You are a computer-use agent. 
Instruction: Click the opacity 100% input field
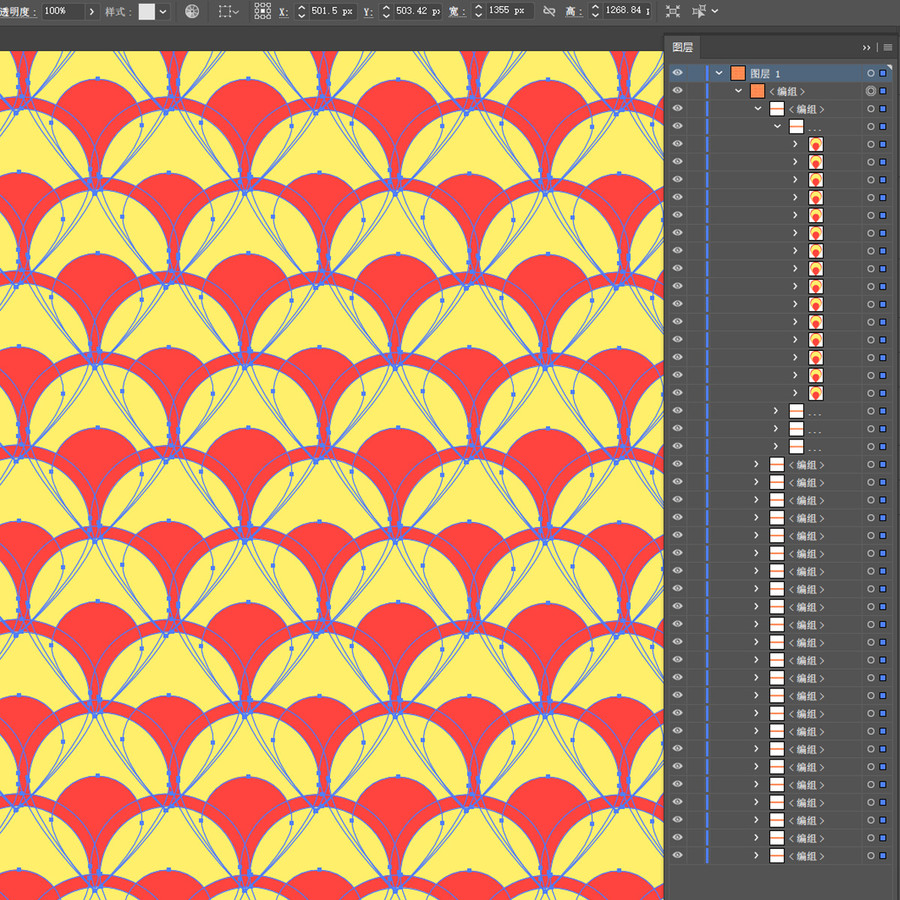click(63, 11)
